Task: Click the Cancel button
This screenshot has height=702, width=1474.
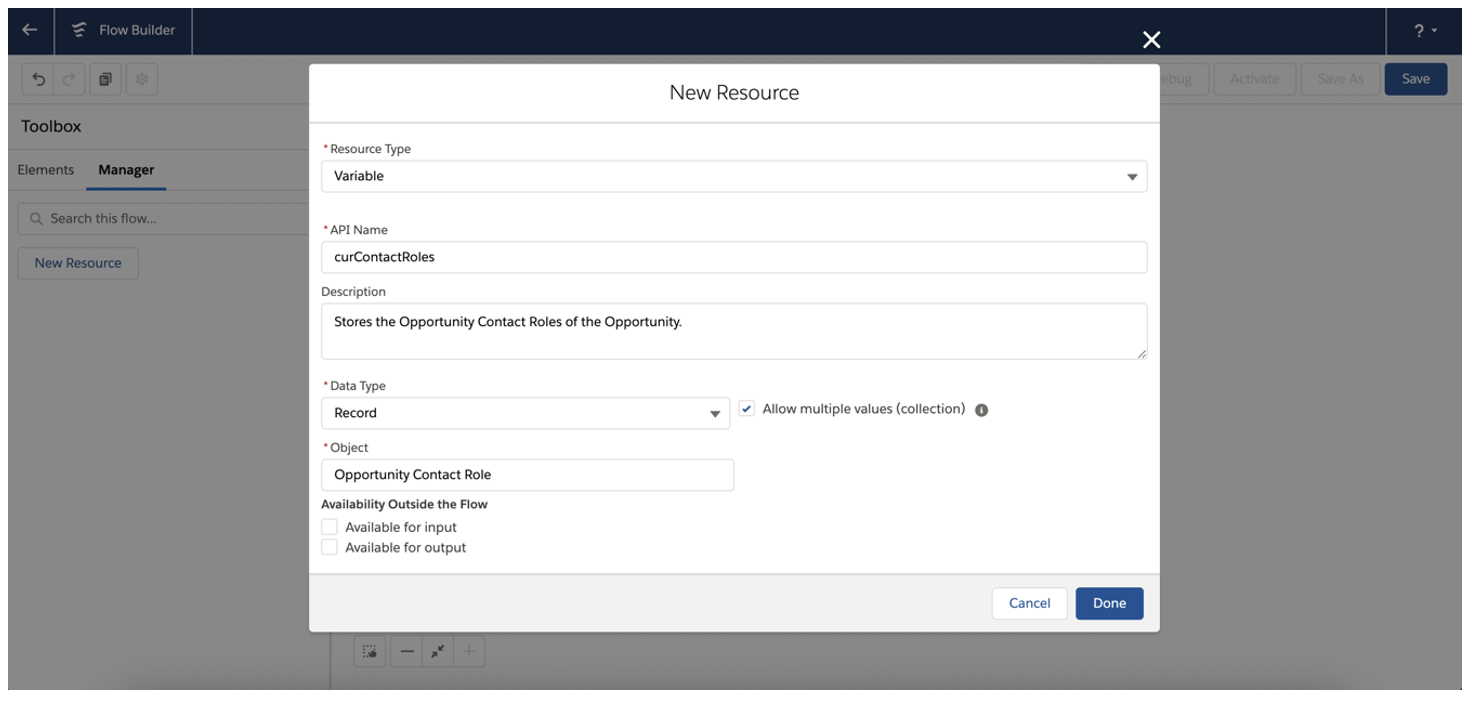Action: click(1029, 603)
